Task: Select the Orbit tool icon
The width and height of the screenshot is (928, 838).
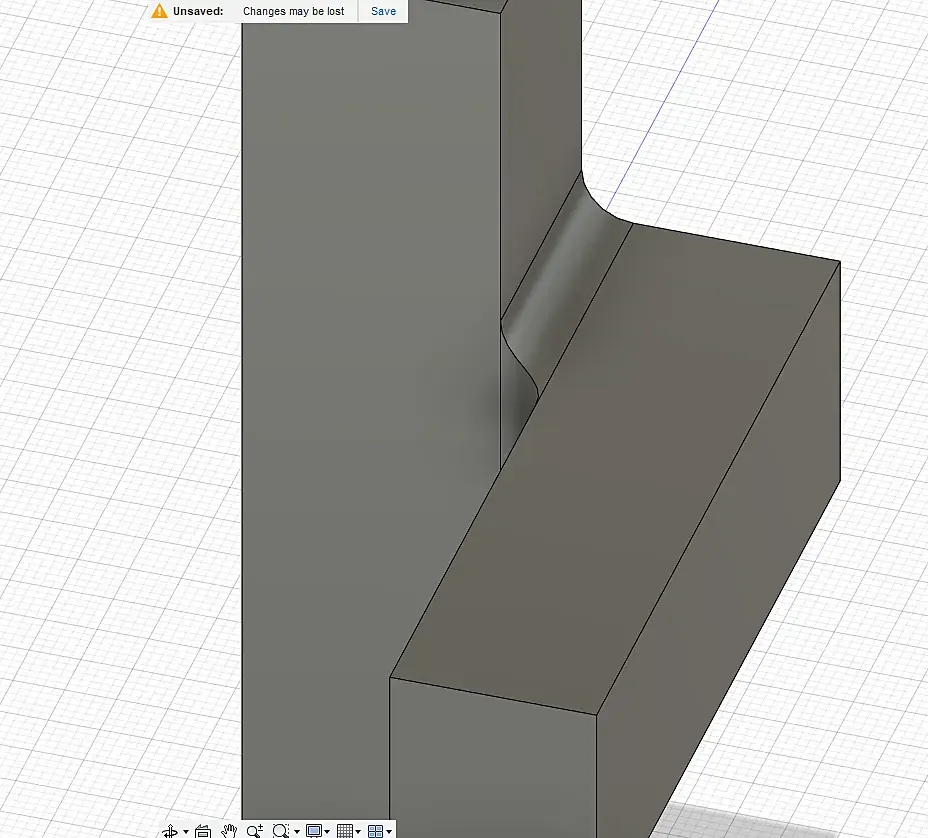Action: point(170,831)
